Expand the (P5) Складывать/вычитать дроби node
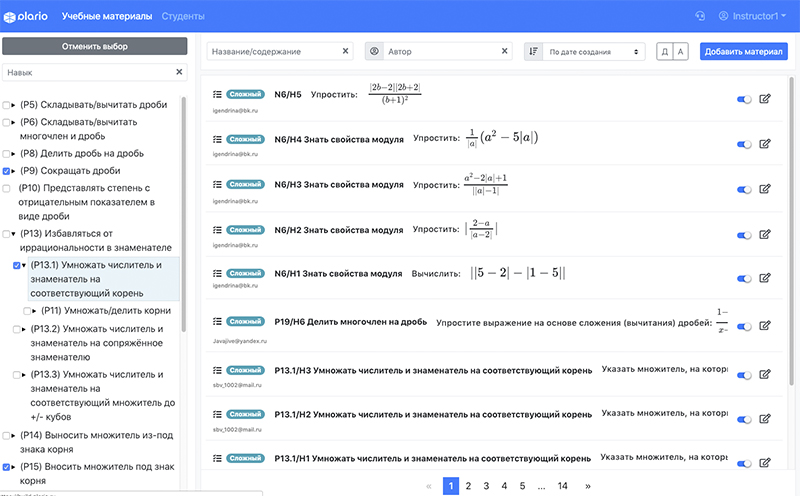The height and width of the screenshot is (496, 800). click(13, 105)
